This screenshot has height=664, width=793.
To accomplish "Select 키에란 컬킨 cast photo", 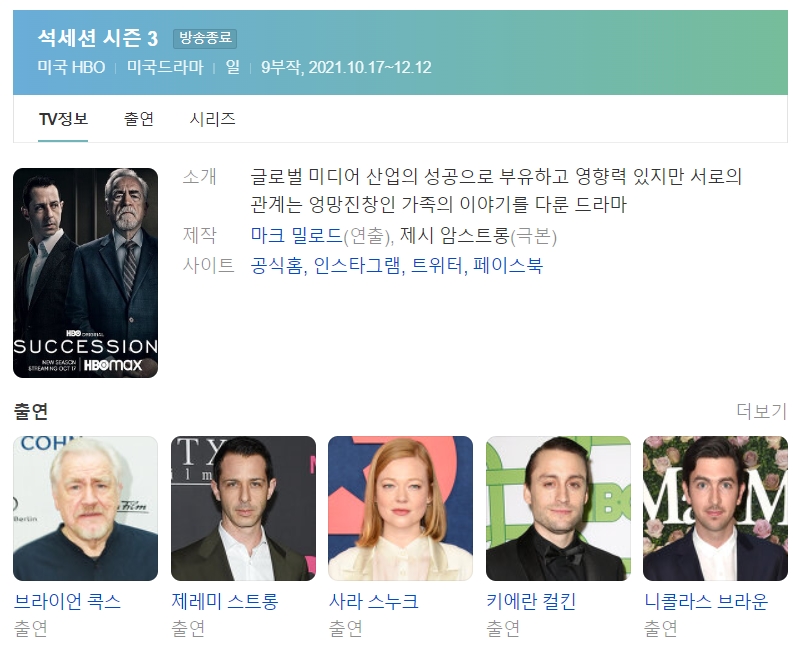I will pyautogui.click(x=558, y=508).
